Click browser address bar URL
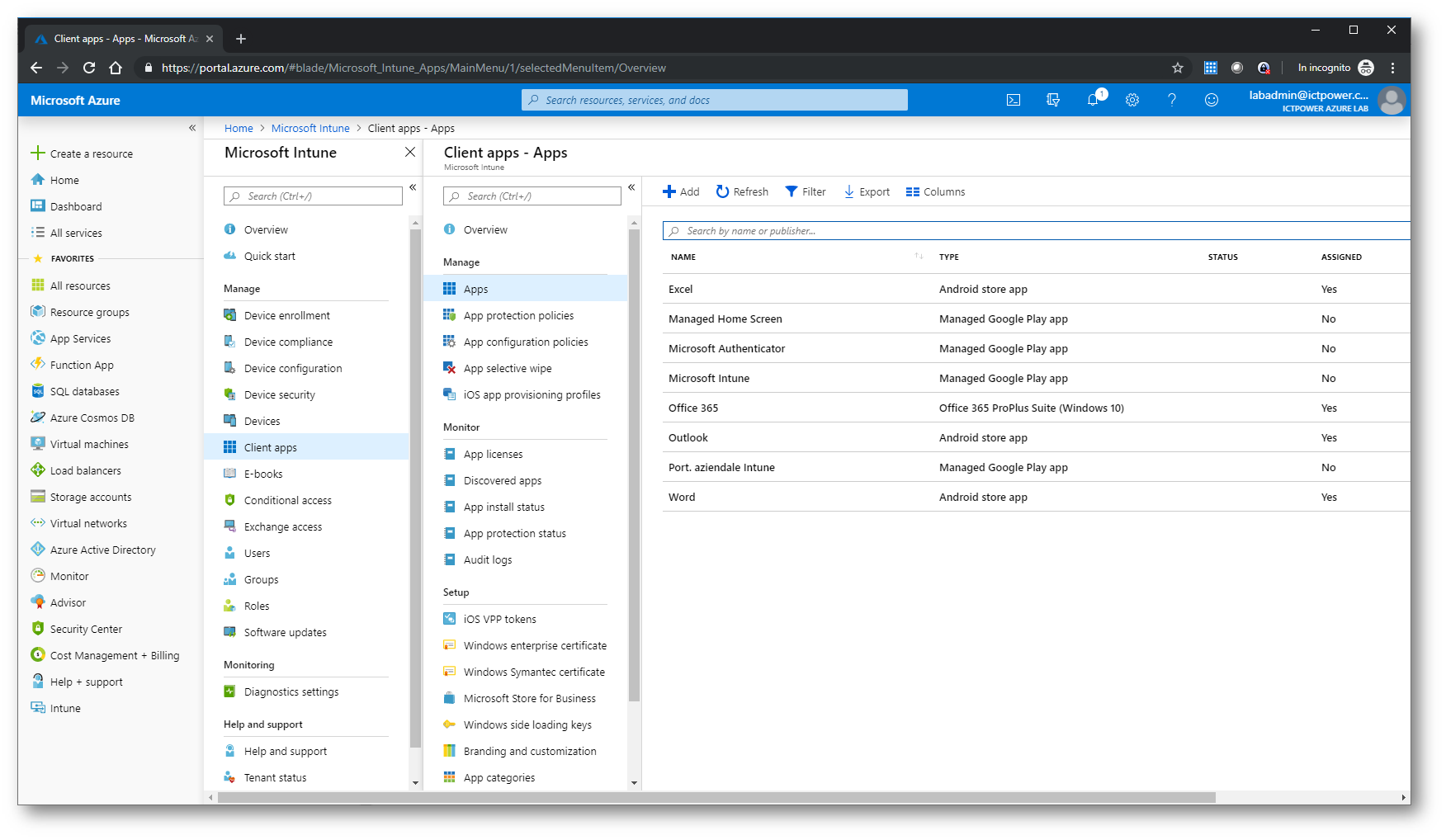This screenshot has height=840, width=1446. (413, 68)
